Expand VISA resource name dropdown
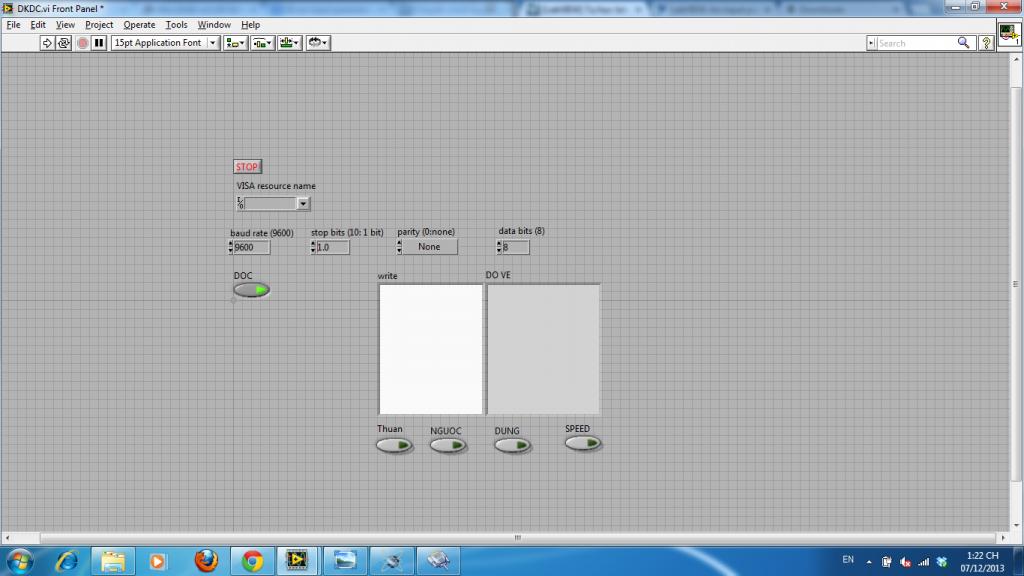Viewport: 1024px width, 576px height. [x=303, y=204]
